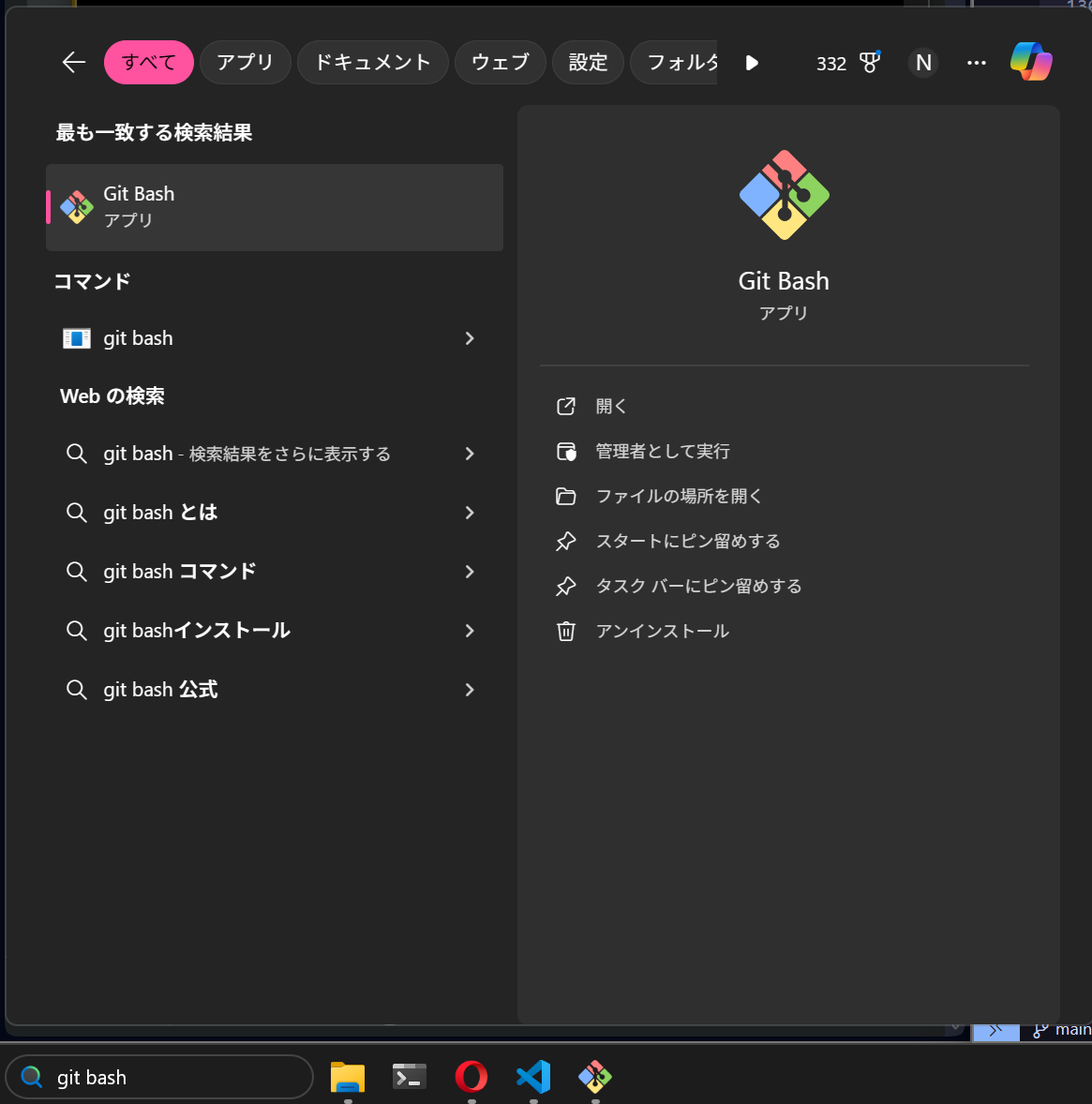Viewport: 1092px width, 1104px height.
Task: Select 管理者として実行 (Run as administrator)
Action: [663, 451]
